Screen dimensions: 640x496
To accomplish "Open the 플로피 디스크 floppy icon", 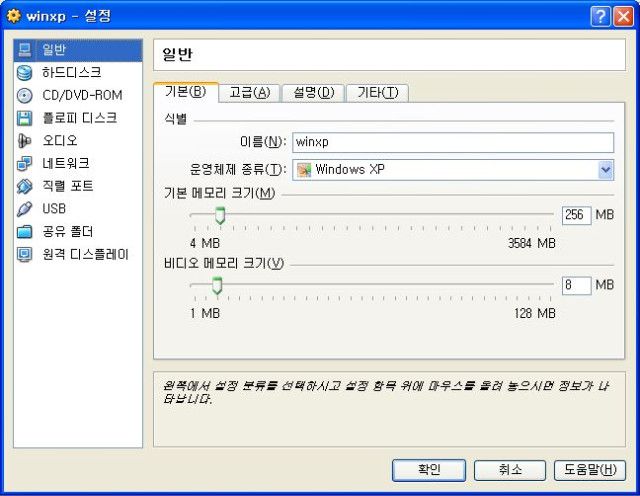I will point(24,118).
